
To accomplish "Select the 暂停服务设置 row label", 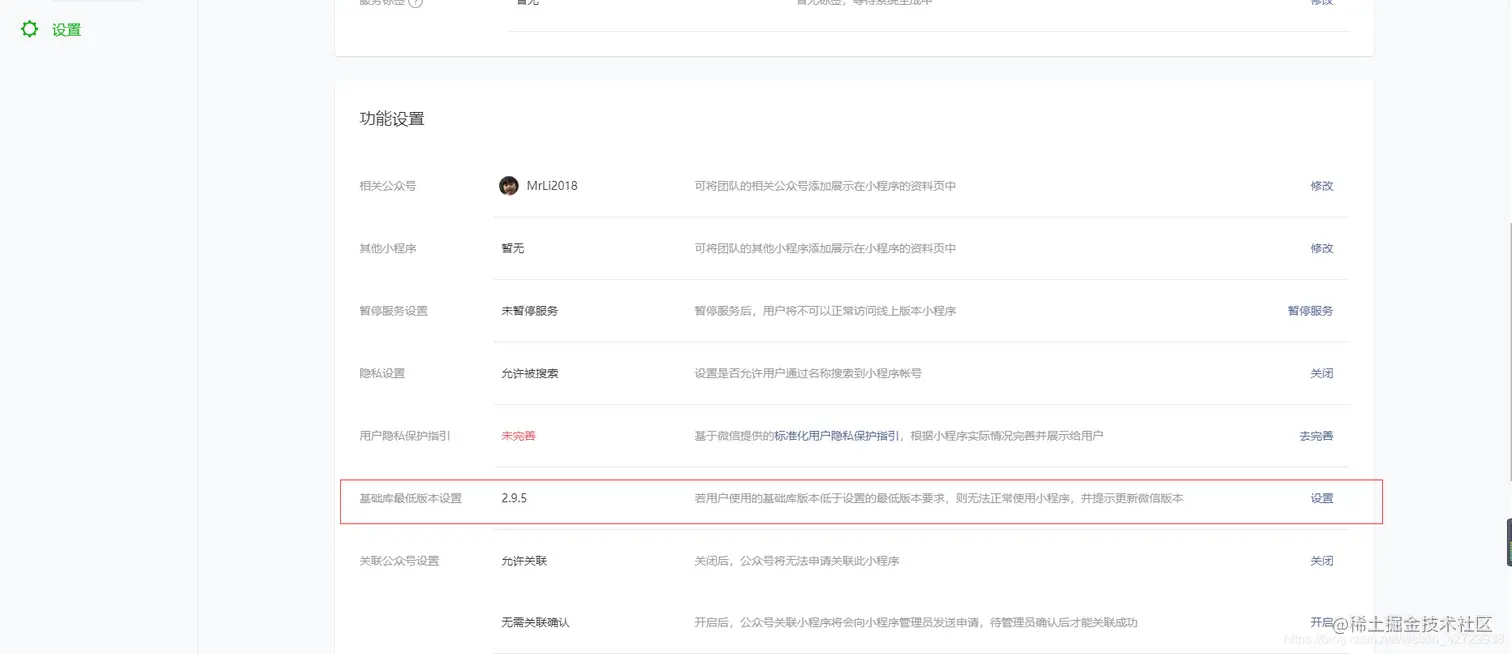I will click(x=393, y=311).
